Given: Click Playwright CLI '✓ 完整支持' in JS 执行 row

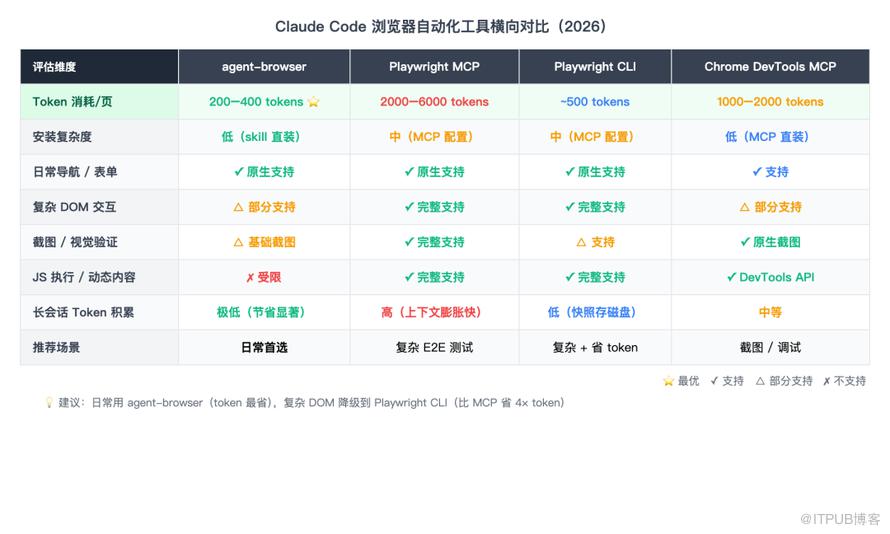Looking at the screenshot, I should 595,277.
